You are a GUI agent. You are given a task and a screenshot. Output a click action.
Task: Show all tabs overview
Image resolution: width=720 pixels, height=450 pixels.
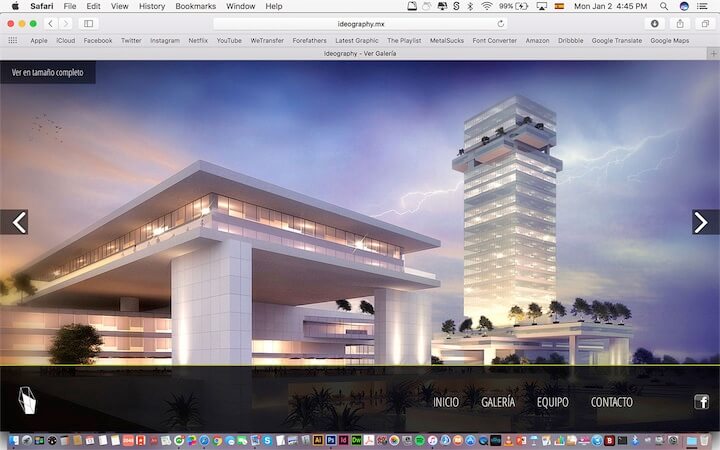pos(704,23)
